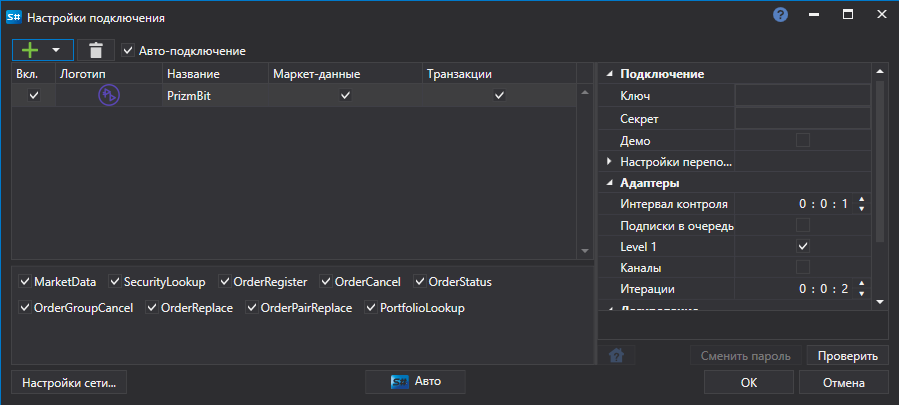Click the Вкл. column header
Viewport: 899px width, 405px height.
pyautogui.click(x=33, y=74)
